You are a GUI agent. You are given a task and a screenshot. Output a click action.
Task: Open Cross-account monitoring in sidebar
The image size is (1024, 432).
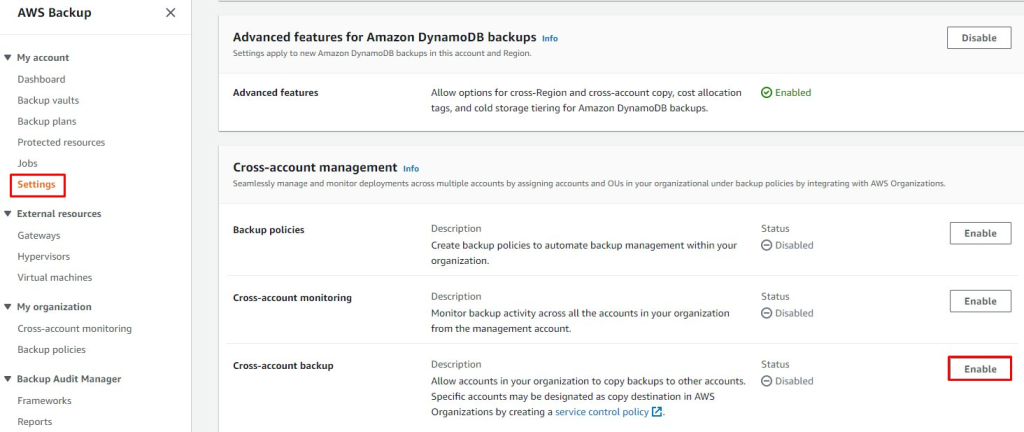click(74, 329)
